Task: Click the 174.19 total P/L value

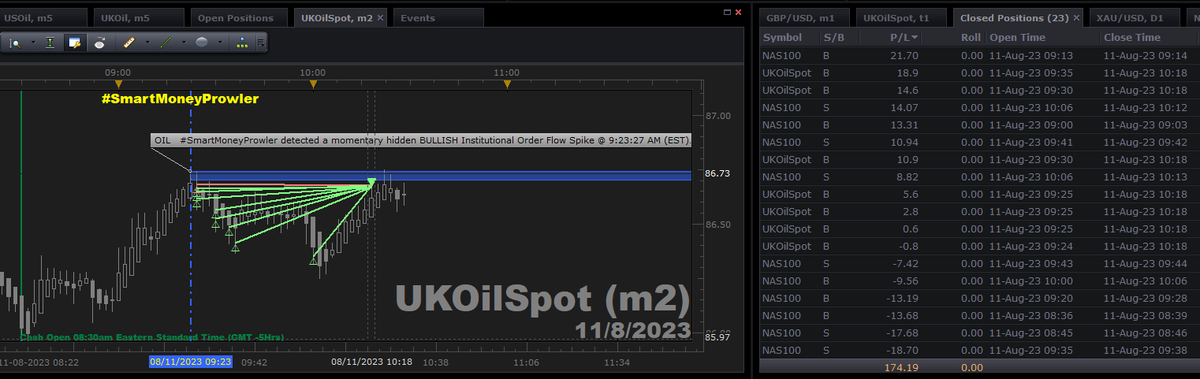Action: coord(902,369)
